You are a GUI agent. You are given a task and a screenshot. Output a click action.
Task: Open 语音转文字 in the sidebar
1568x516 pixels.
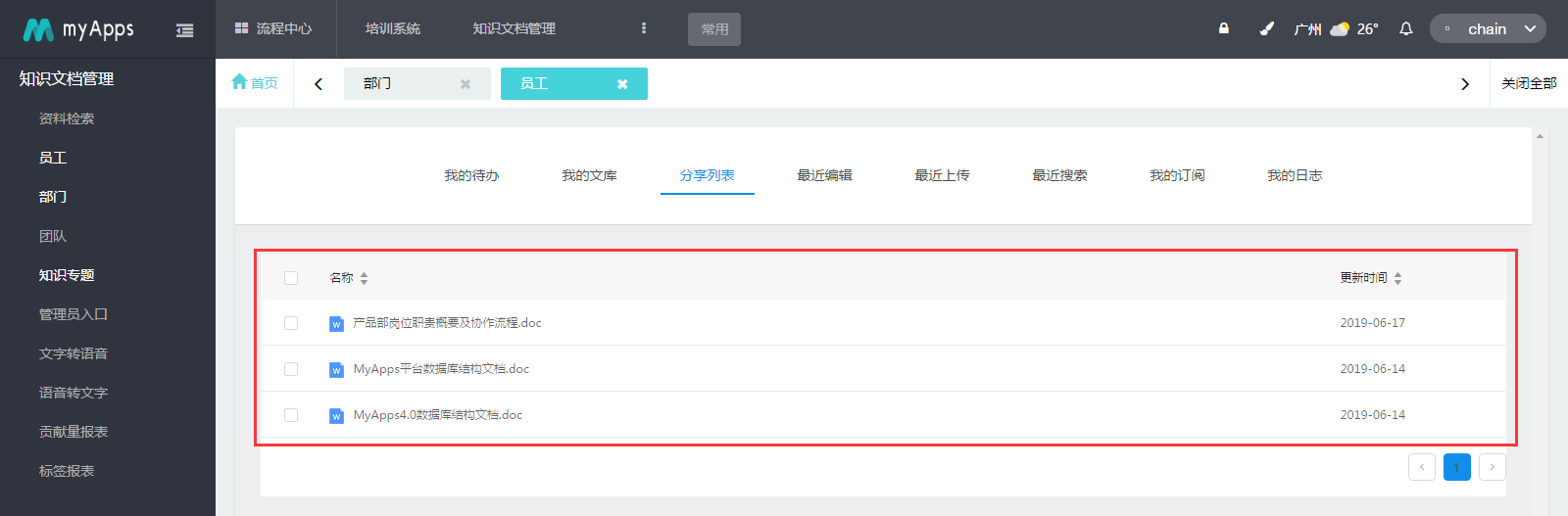(x=73, y=393)
